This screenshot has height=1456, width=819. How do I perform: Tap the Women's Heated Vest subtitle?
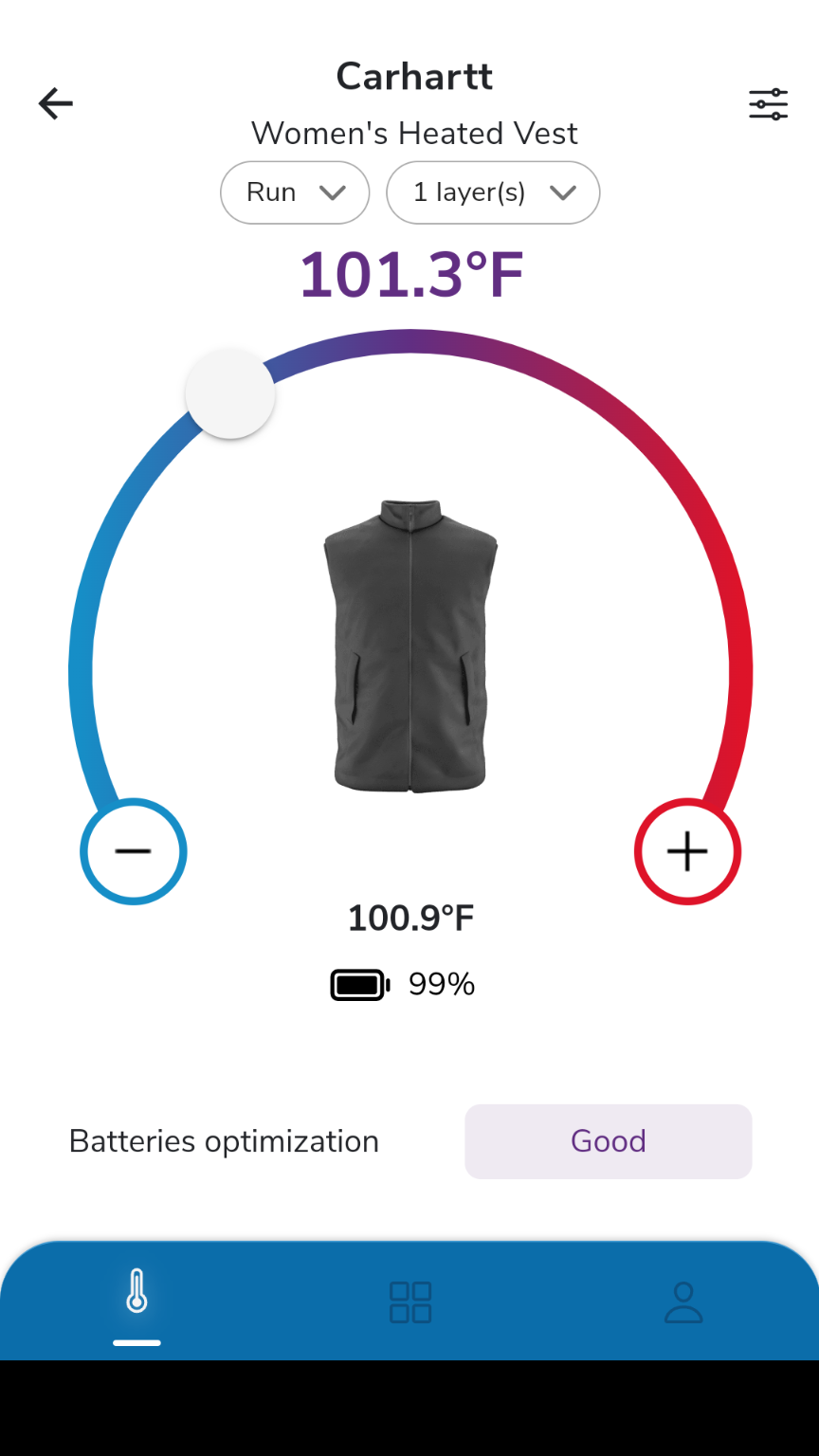[414, 134]
